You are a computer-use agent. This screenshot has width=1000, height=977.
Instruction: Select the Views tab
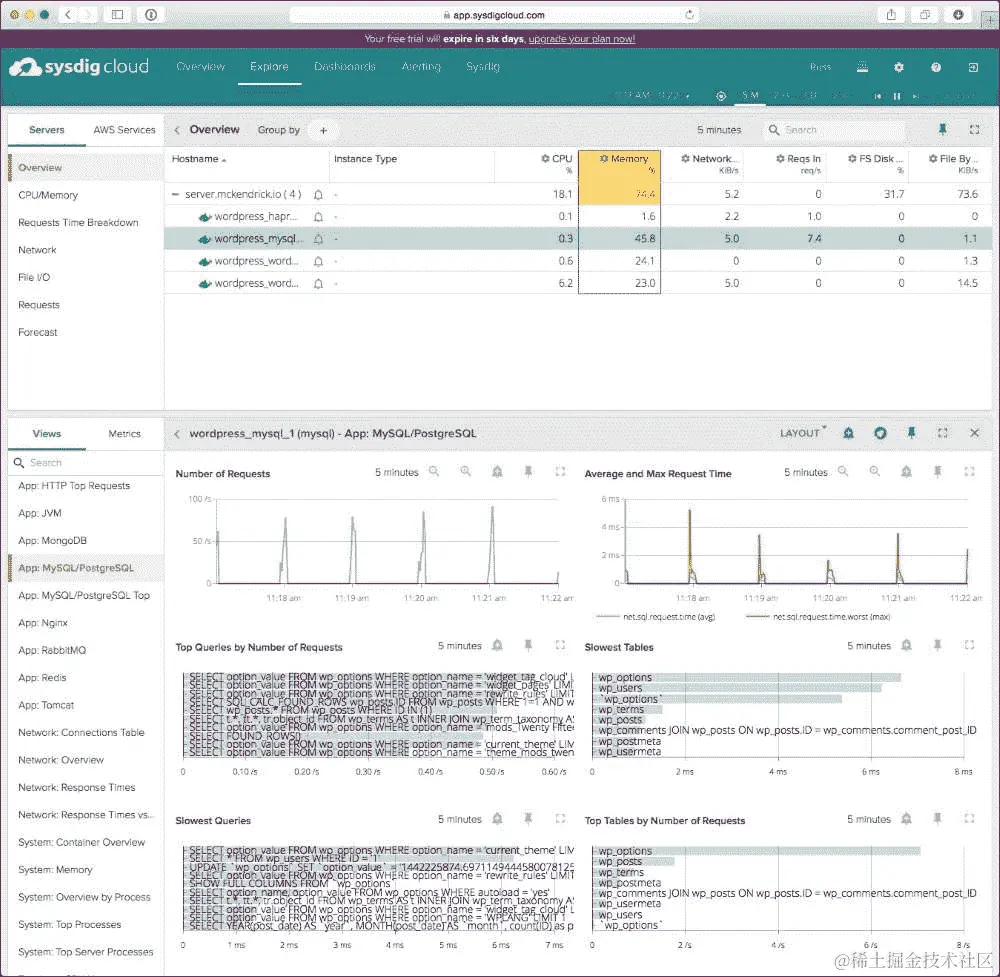point(47,434)
